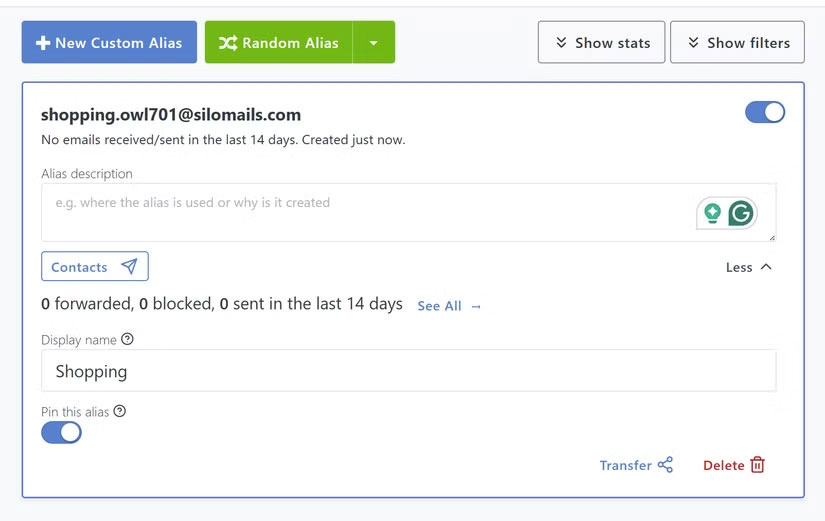Click into the Alias description text box
825x521 pixels.
point(360,212)
